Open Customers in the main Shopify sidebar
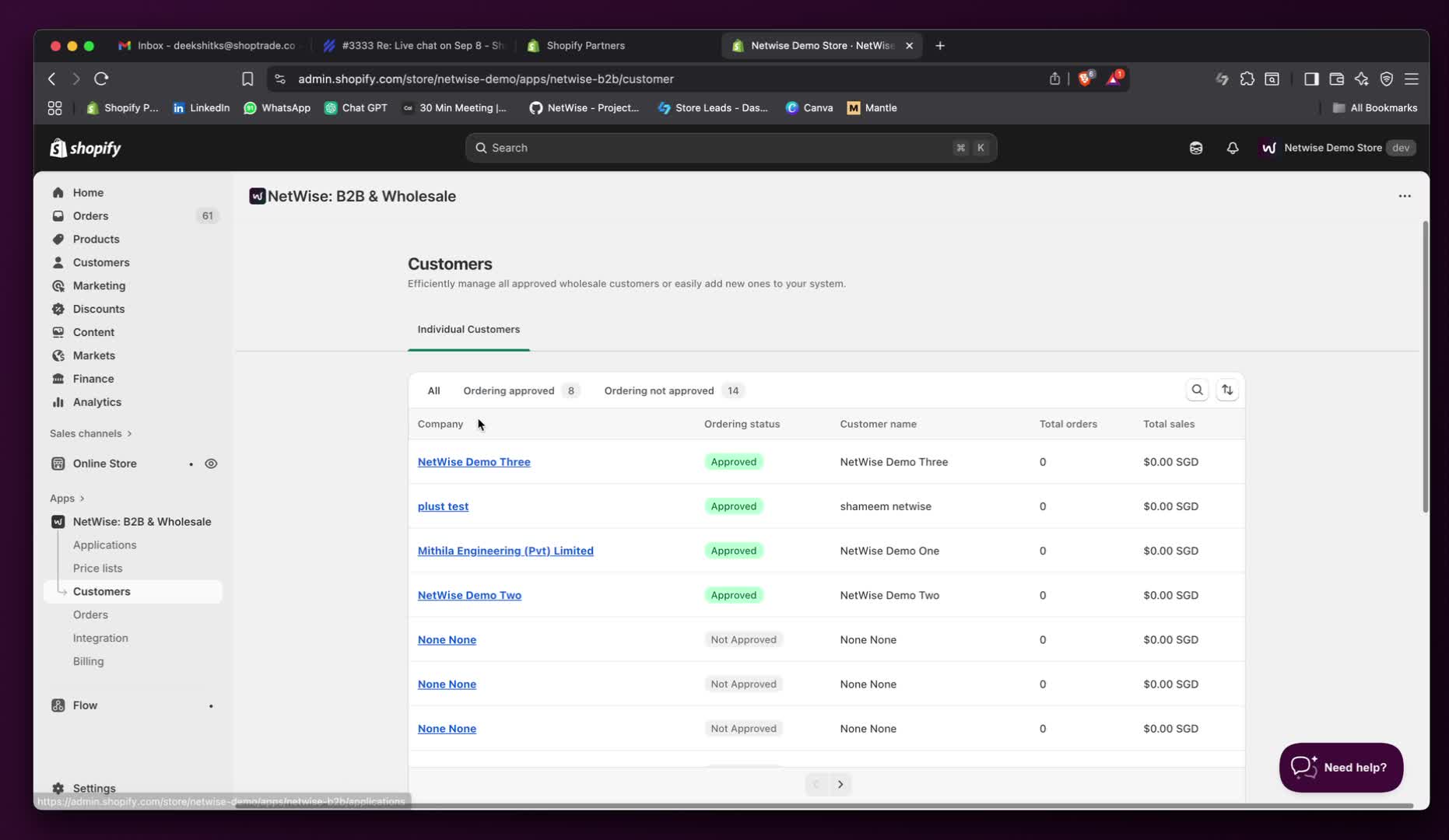Image resolution: width=1449 pixels, height=840 pixels. pyautogui.click(x=101, y=262)
